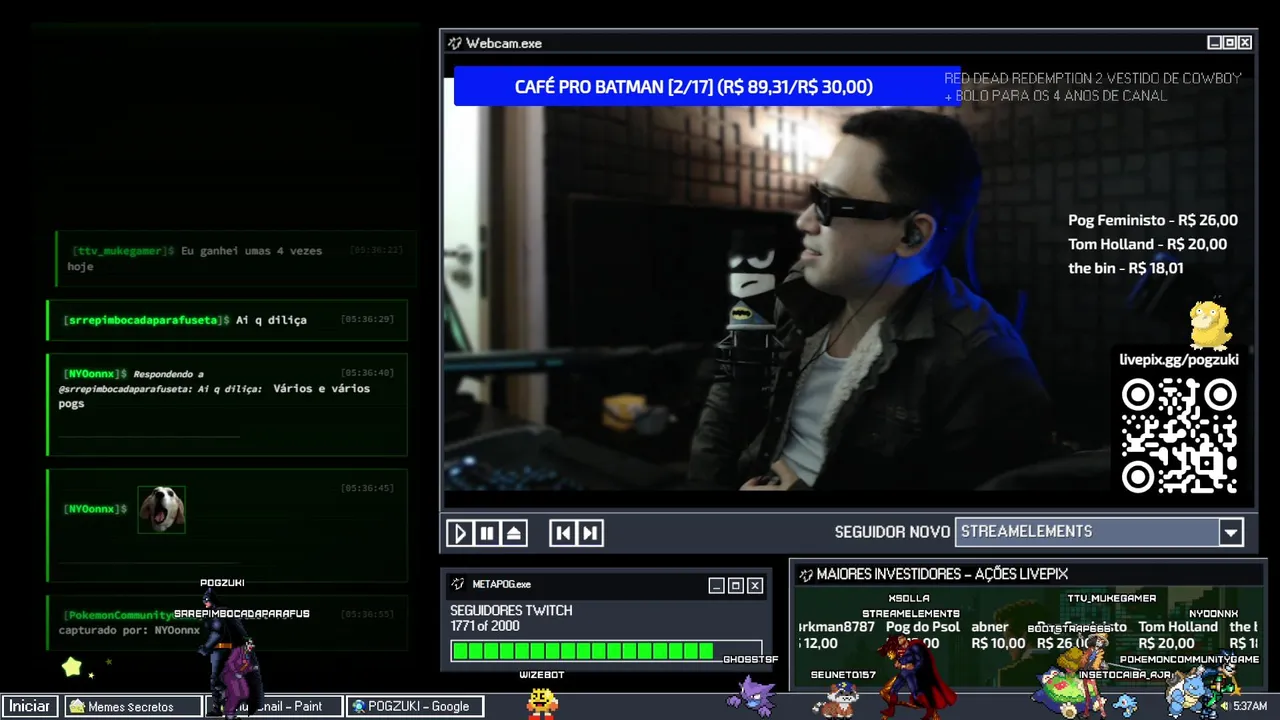This screenshot has width=1280, height=720.
Task: Click the SEGUIDOR NOVO label
Action: (892, 532)
